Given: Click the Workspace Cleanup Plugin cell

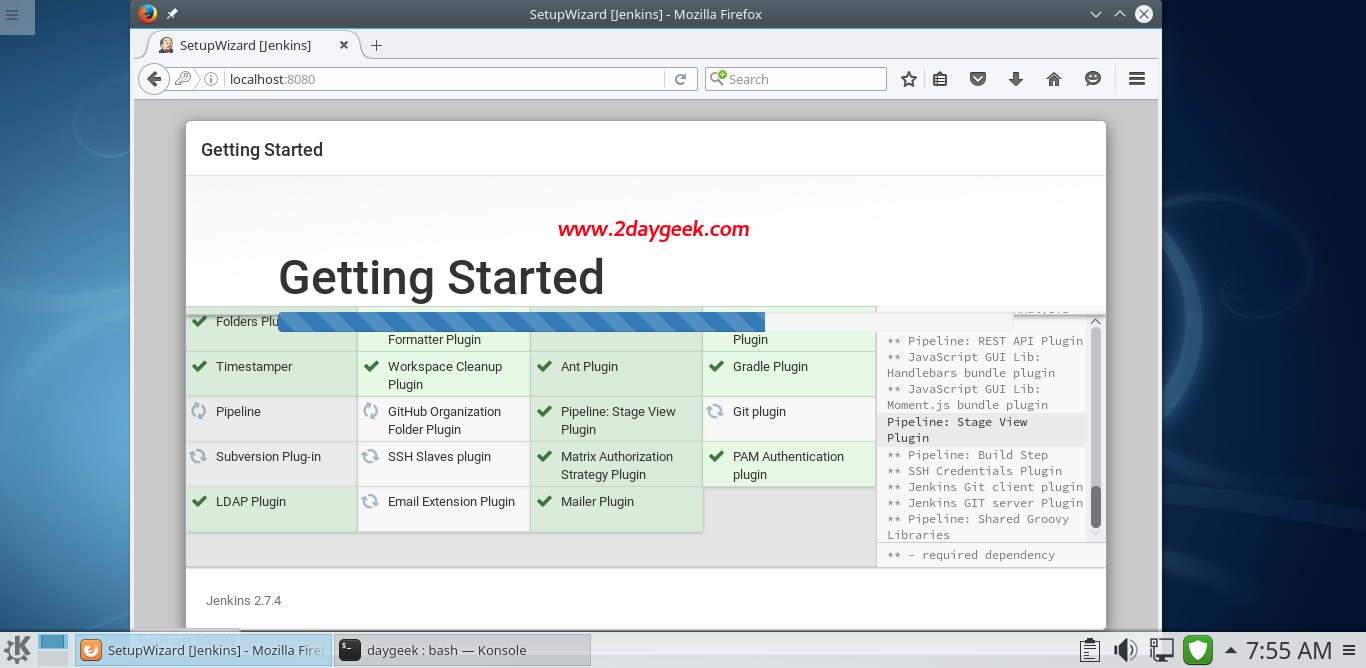Looking at the screenshot, I should [x=444, y=374].
